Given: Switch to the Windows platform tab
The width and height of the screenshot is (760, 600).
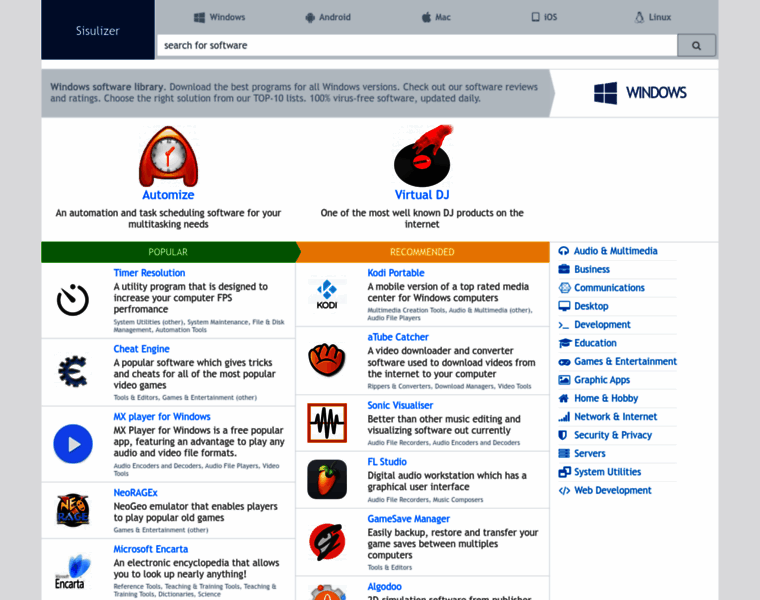Looking at the screenshot, I should [219, 17].
